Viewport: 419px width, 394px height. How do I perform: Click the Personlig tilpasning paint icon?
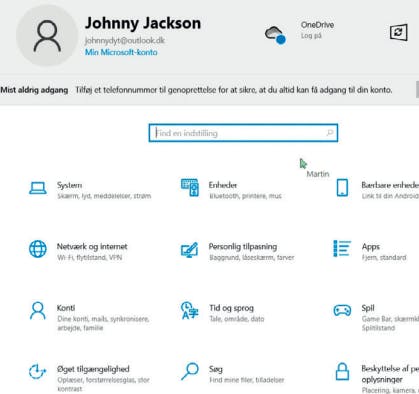(189, 250)
